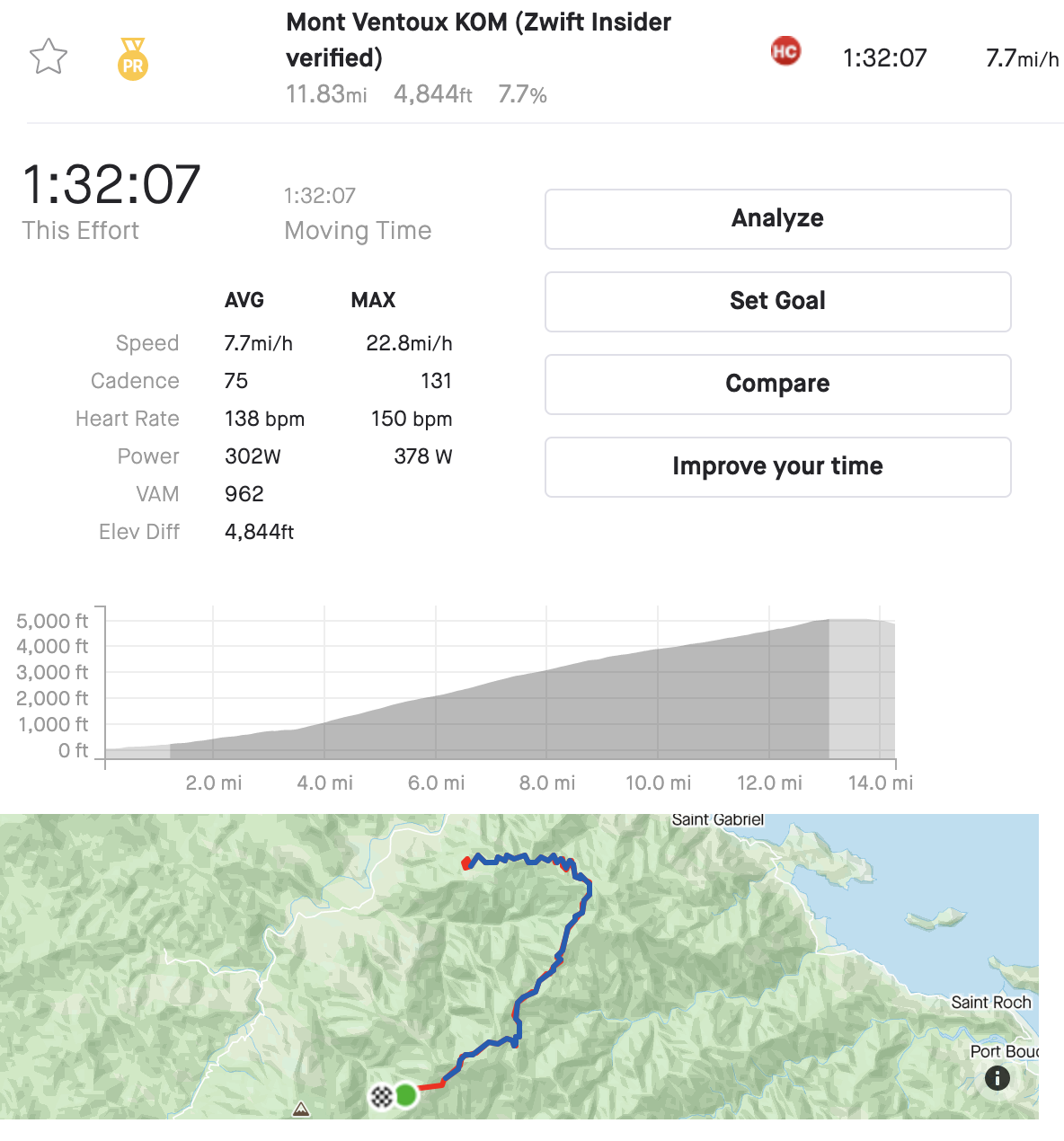Click the 7.7mi/h speed in the header row
This screenshot has width=1064, height=1141.
(1022, 58)
